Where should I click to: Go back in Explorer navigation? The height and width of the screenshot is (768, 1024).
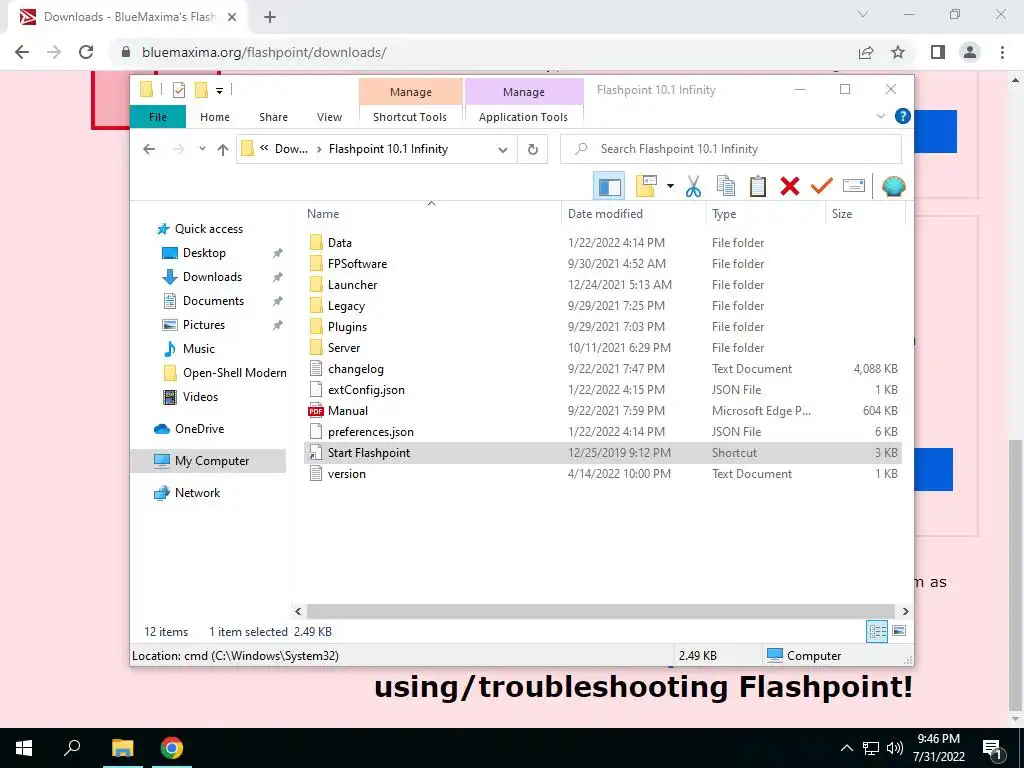coord(149,150)
